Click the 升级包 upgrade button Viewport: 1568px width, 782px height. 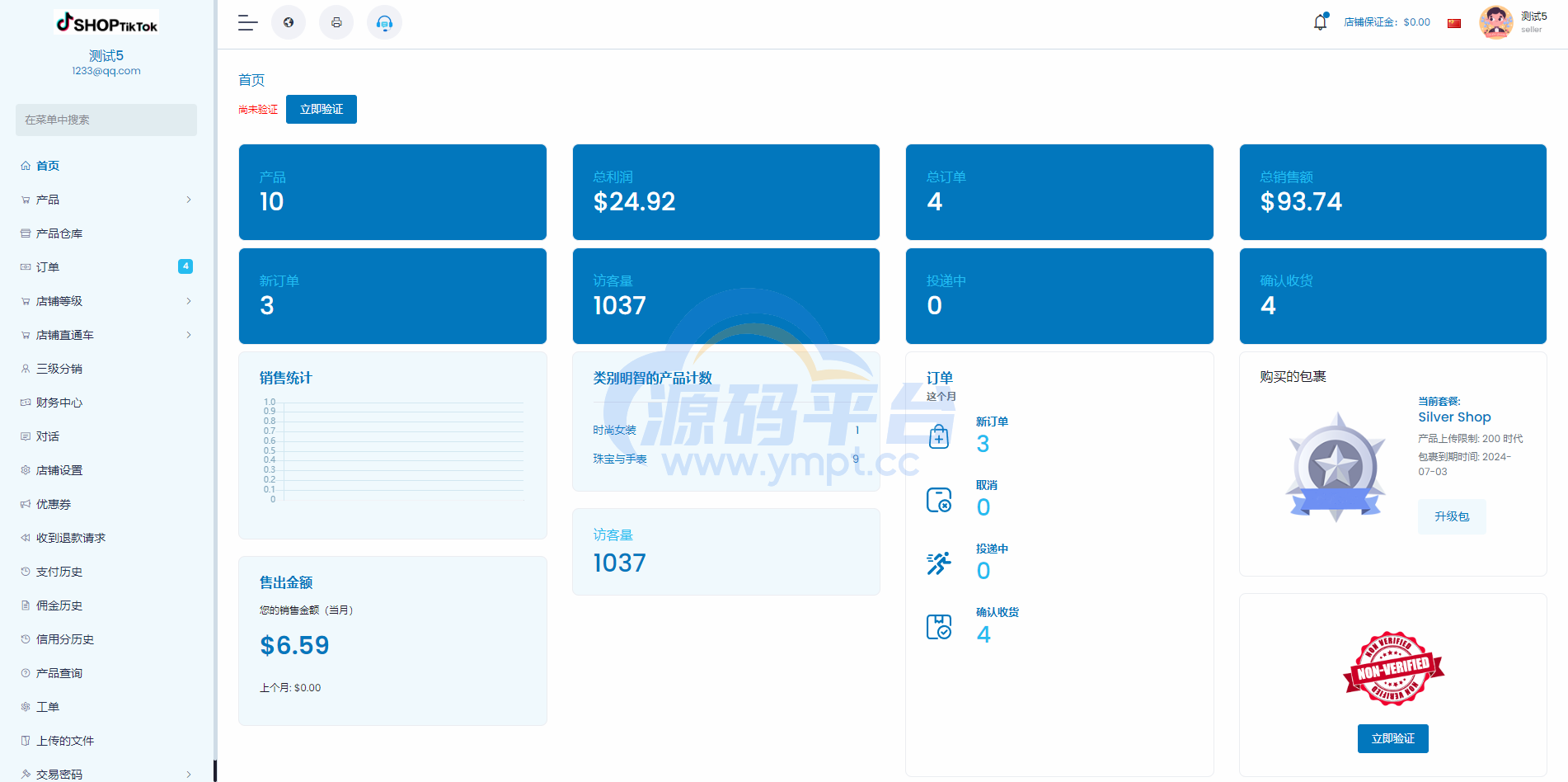[x=1451, y=516]
